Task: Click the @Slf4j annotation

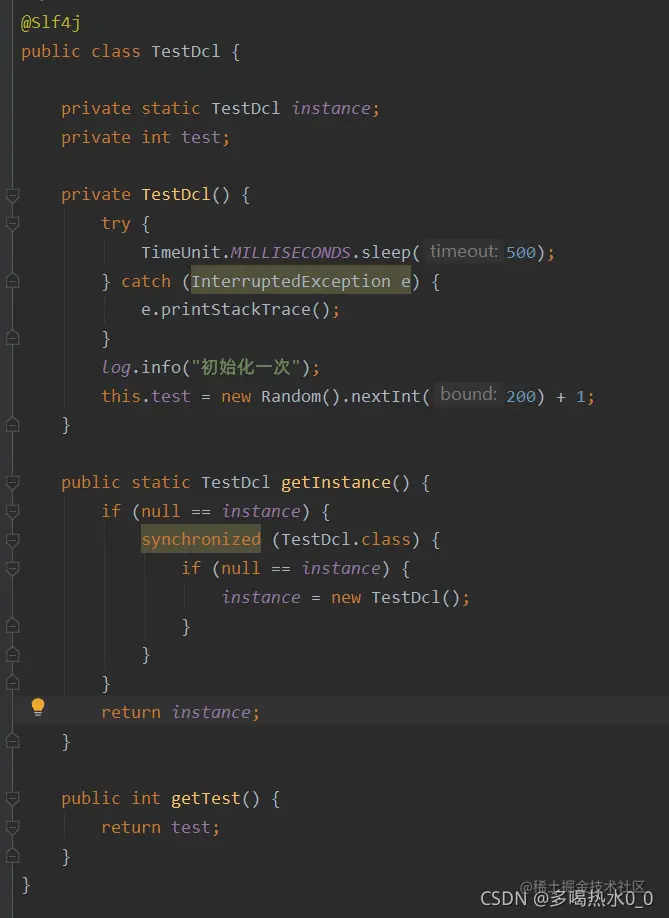Action: pyautogui.click(x=51, y=22)
